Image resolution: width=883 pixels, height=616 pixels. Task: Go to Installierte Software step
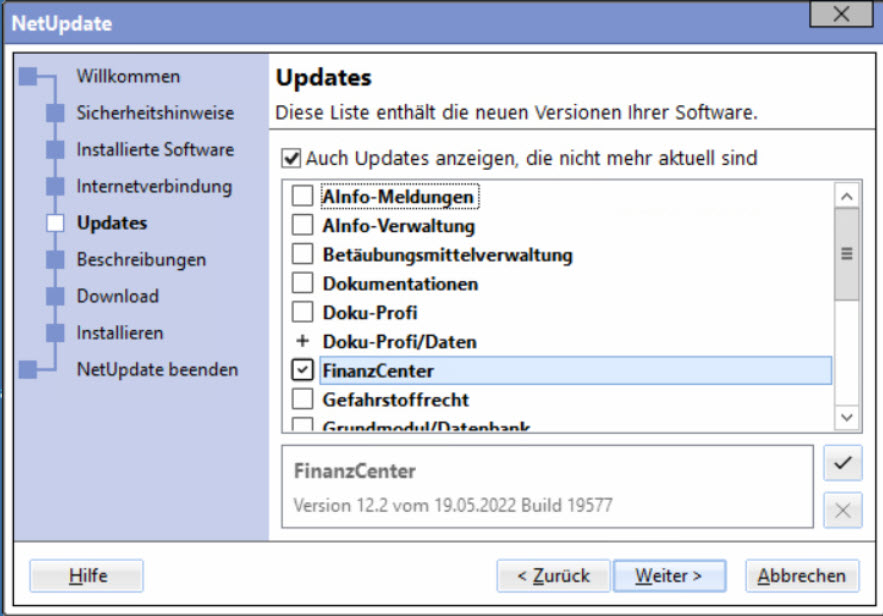click(x=155, y=150)
